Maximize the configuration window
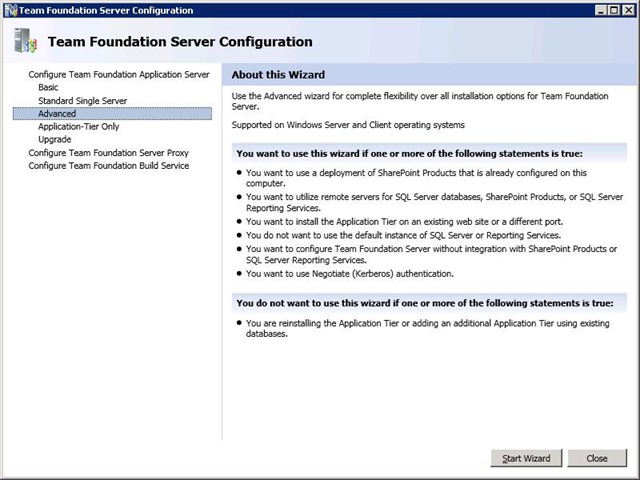The height and width of the screenshot is (480, 640). (613, 10)
